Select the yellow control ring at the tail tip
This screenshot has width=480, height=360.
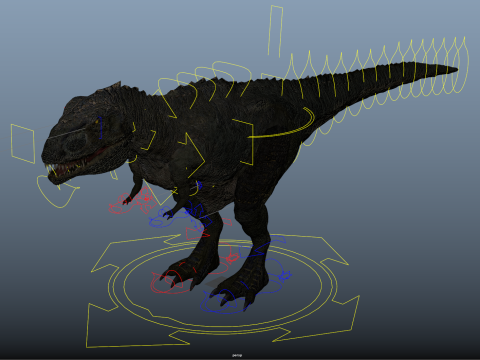[461, 65]
